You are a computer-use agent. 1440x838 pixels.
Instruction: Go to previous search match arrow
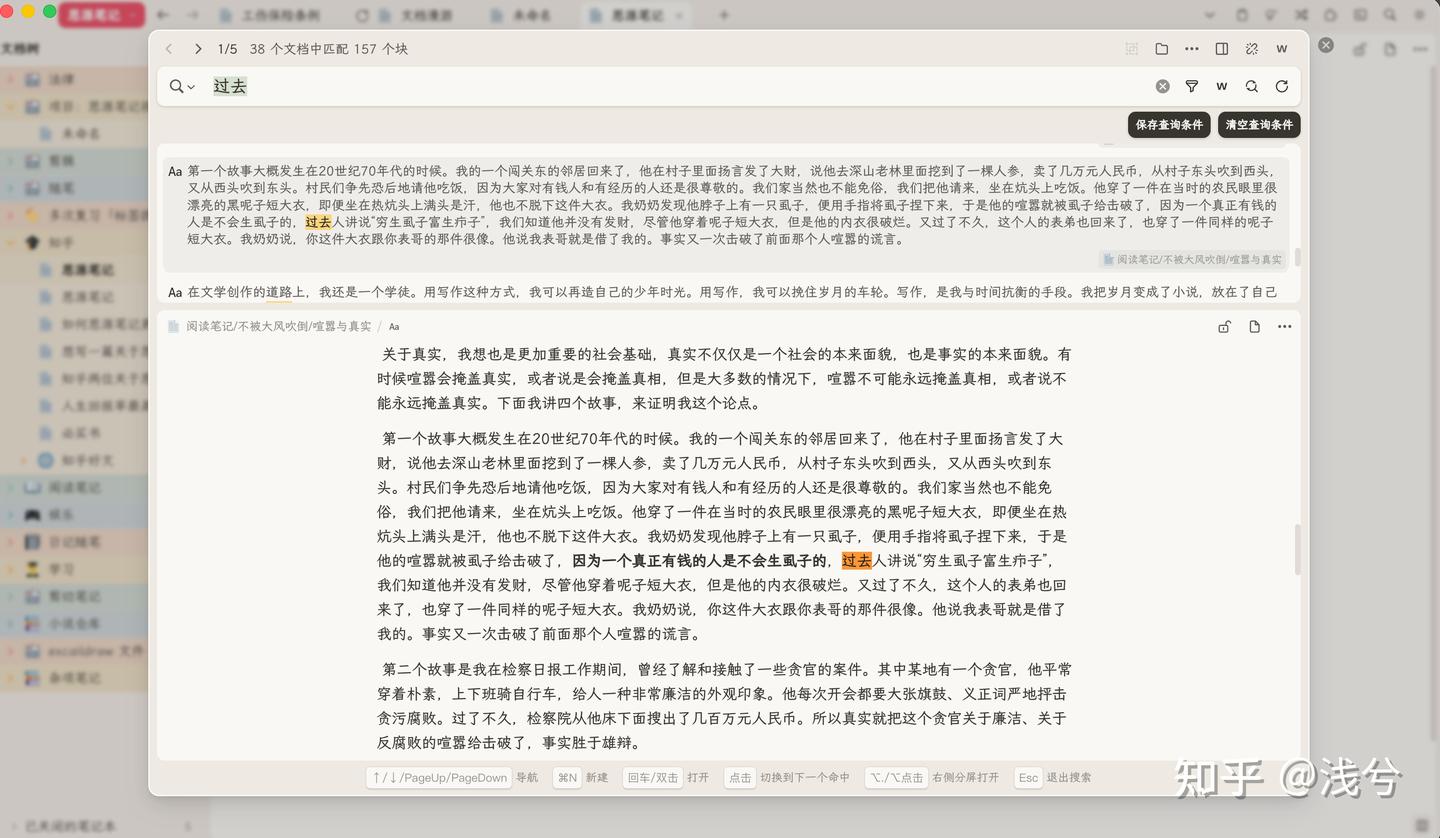pyautogui.click(x=169, y=49)
